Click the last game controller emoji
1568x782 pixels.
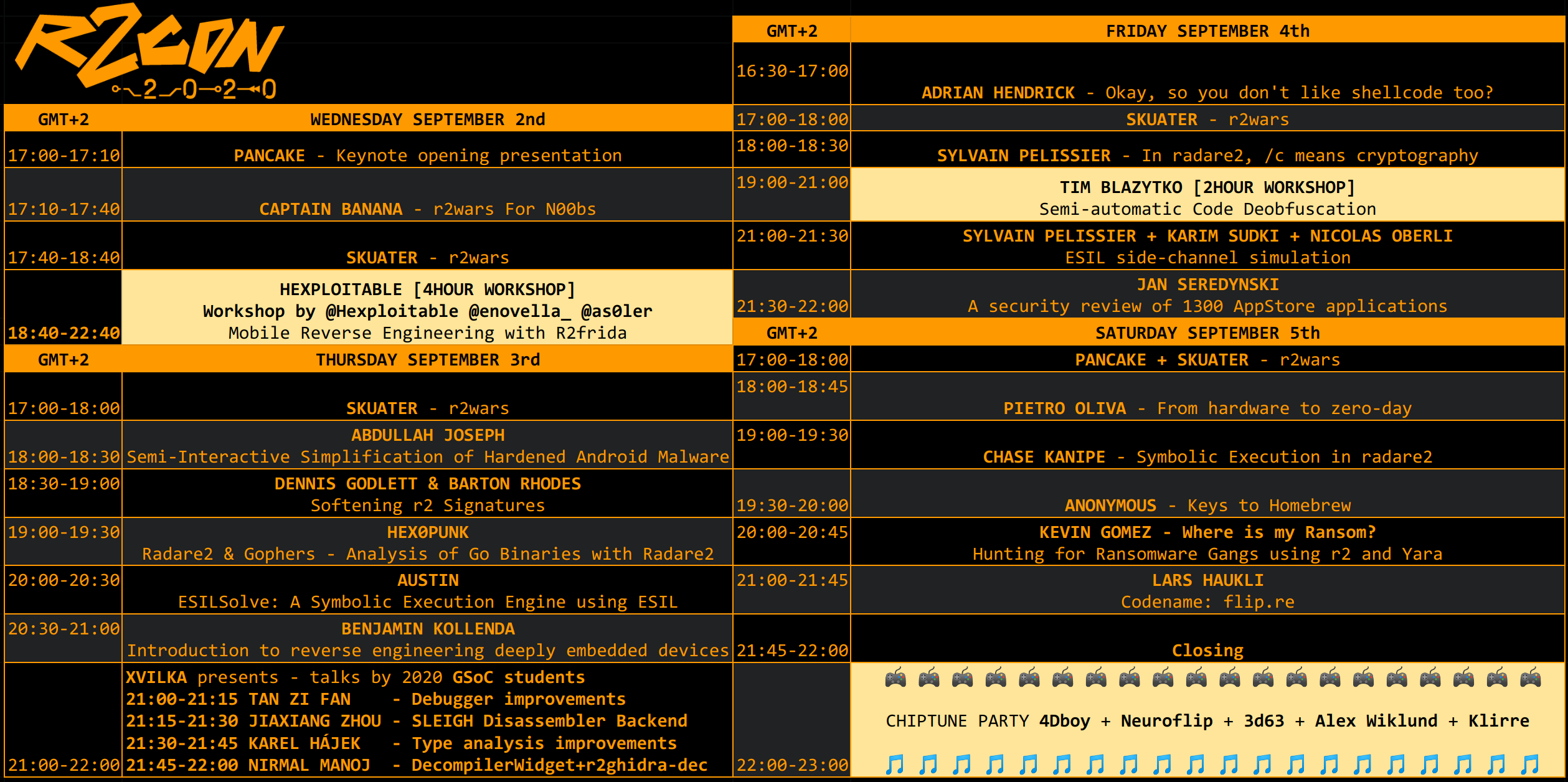1530,678
